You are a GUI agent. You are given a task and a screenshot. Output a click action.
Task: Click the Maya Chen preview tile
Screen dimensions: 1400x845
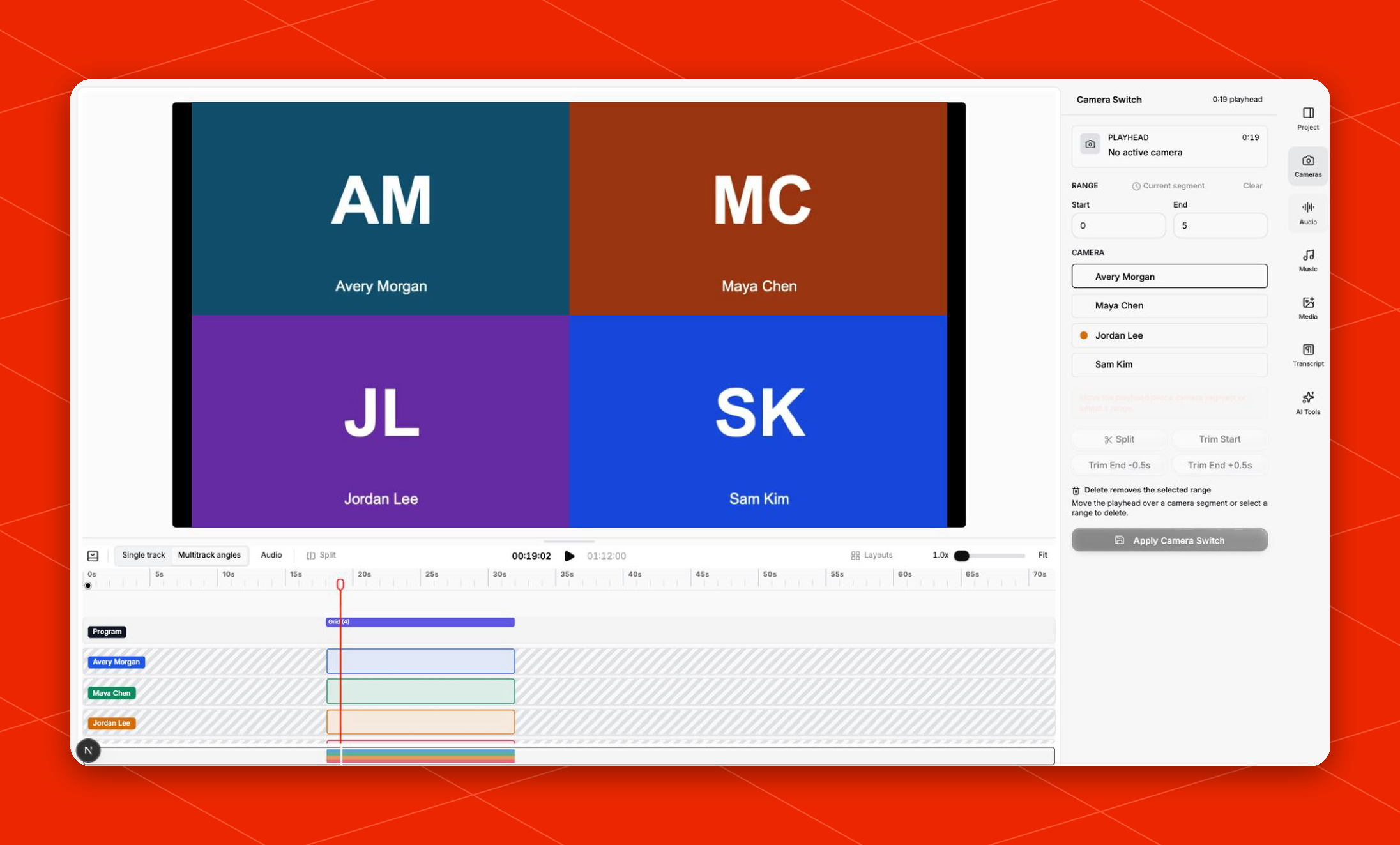tap(758, 209)
